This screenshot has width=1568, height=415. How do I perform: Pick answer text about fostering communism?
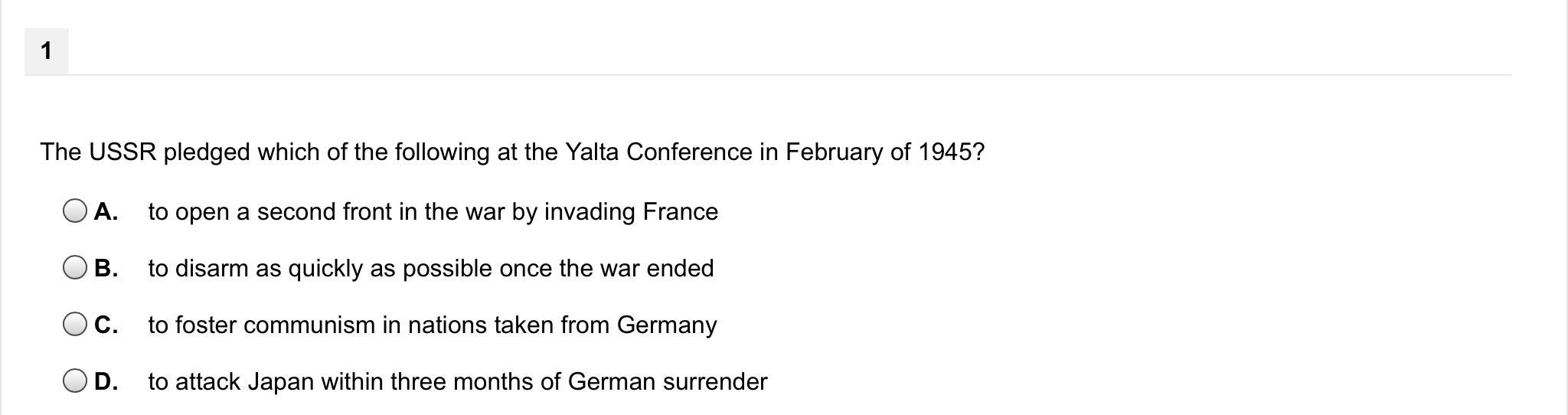click(433, 325)
